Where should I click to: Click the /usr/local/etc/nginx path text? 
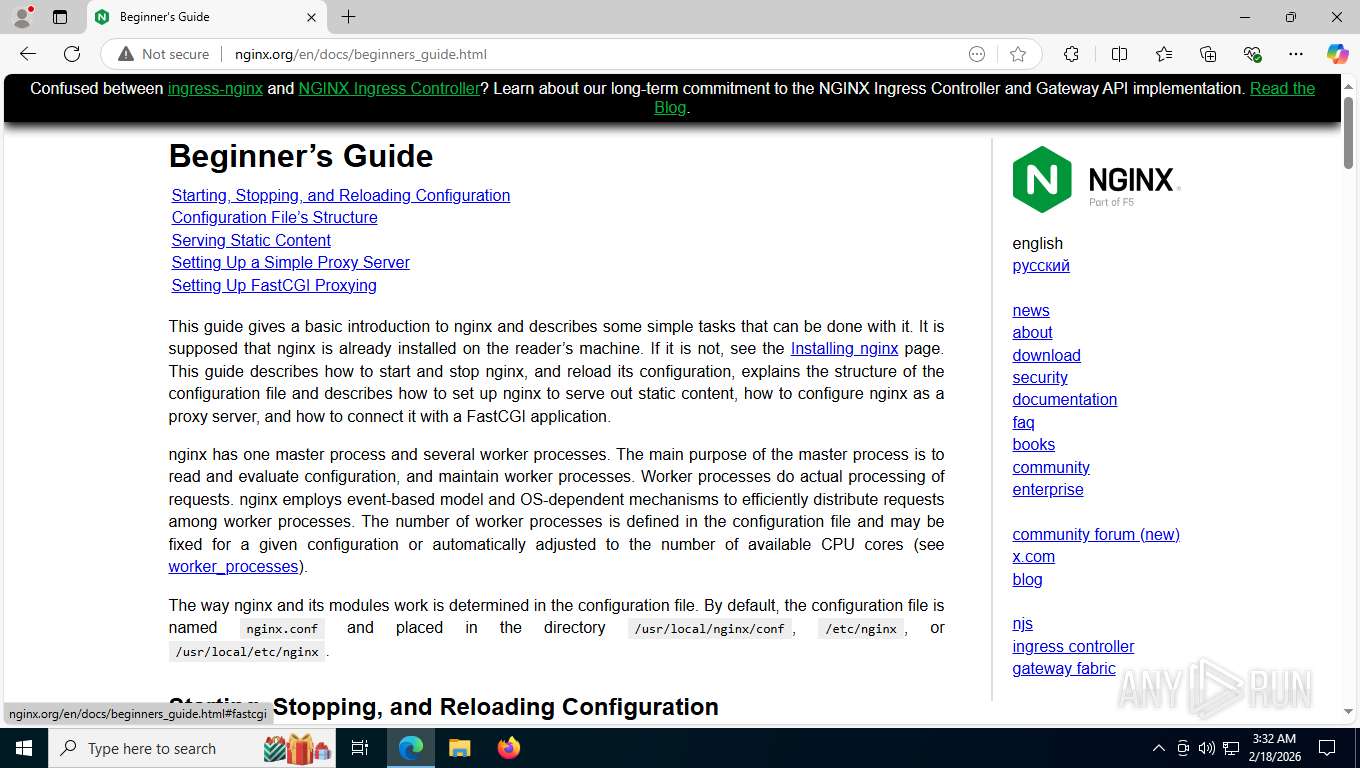[247, 651]
